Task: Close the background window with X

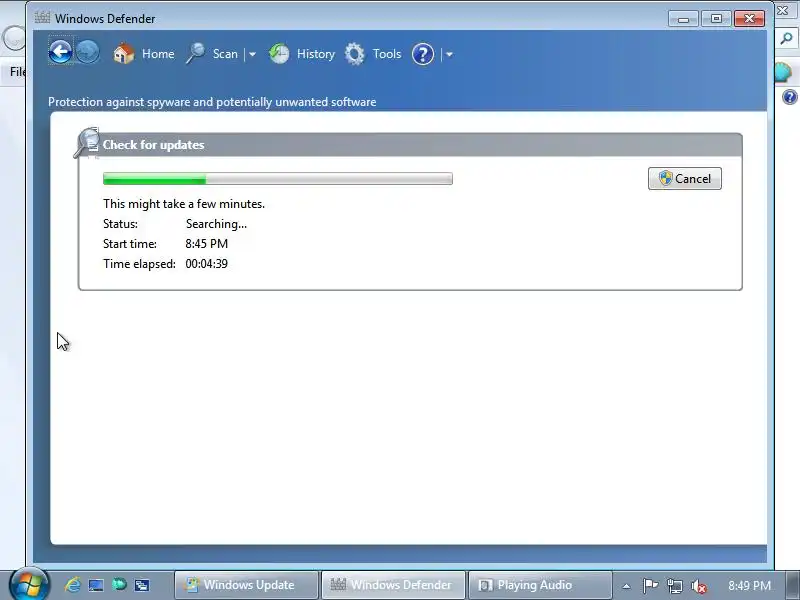Action: point(783,10)
